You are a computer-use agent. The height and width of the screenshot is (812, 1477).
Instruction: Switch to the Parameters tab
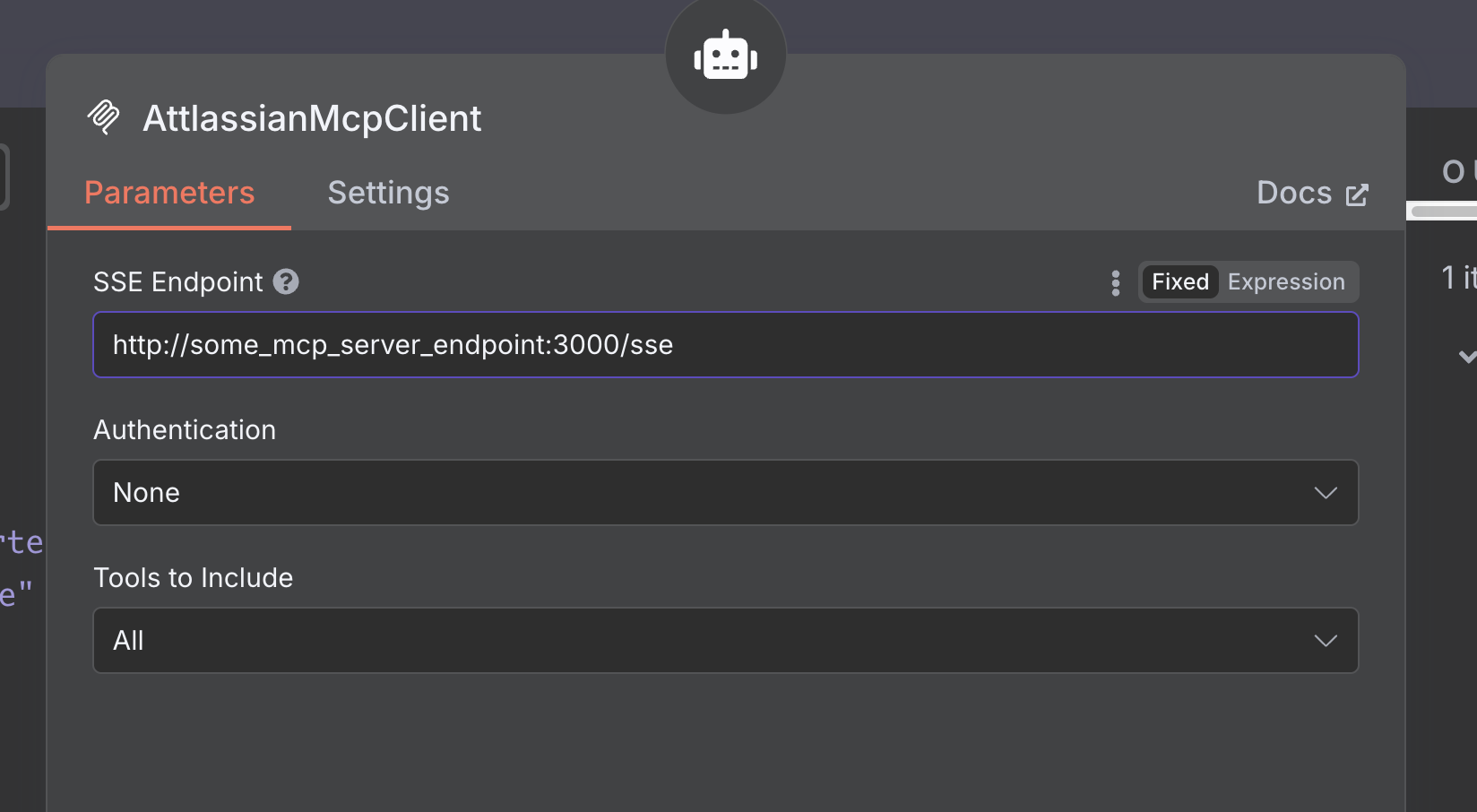[169, 193]
